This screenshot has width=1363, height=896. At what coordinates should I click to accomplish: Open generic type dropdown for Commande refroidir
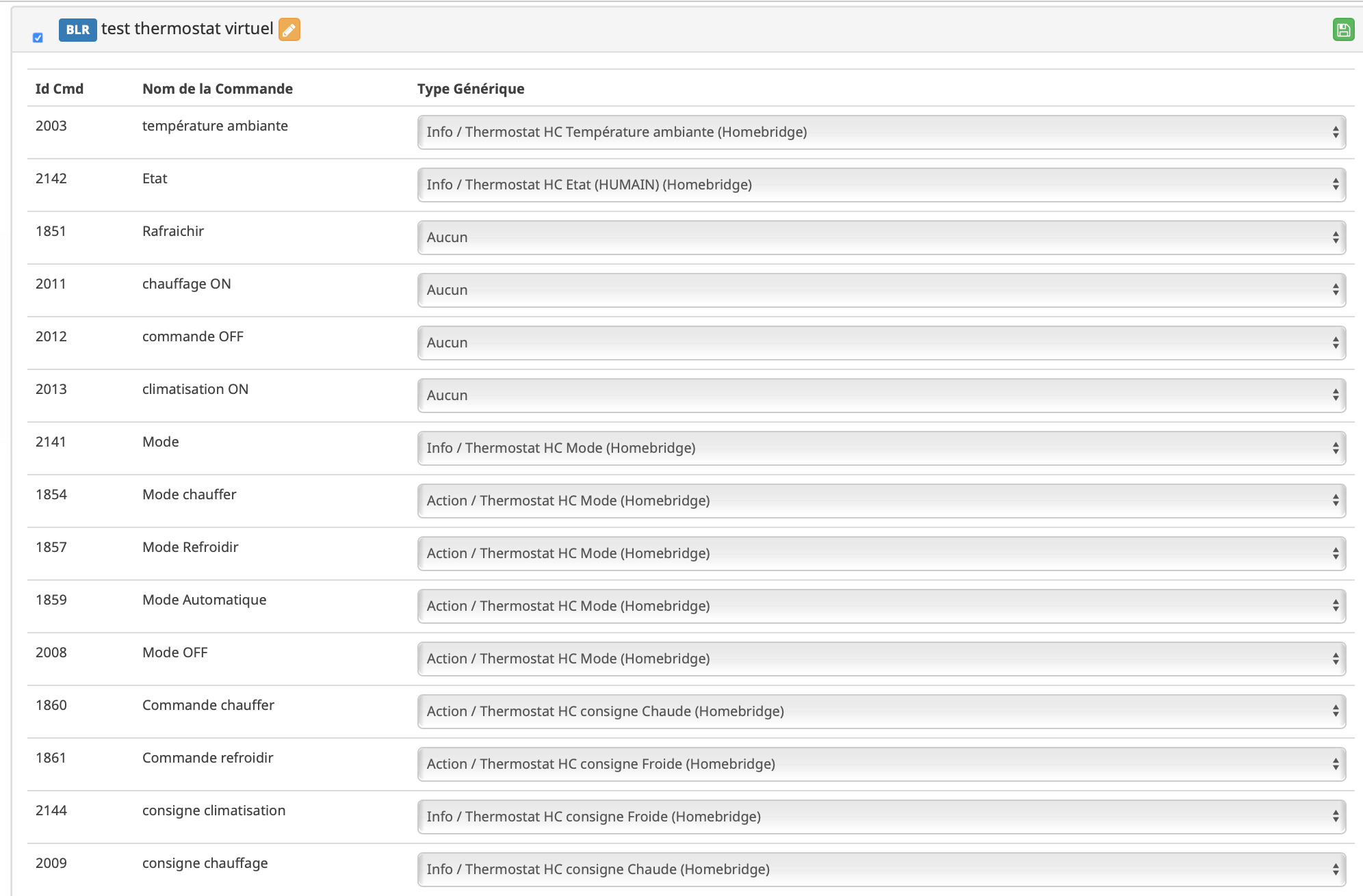[881, 764]
